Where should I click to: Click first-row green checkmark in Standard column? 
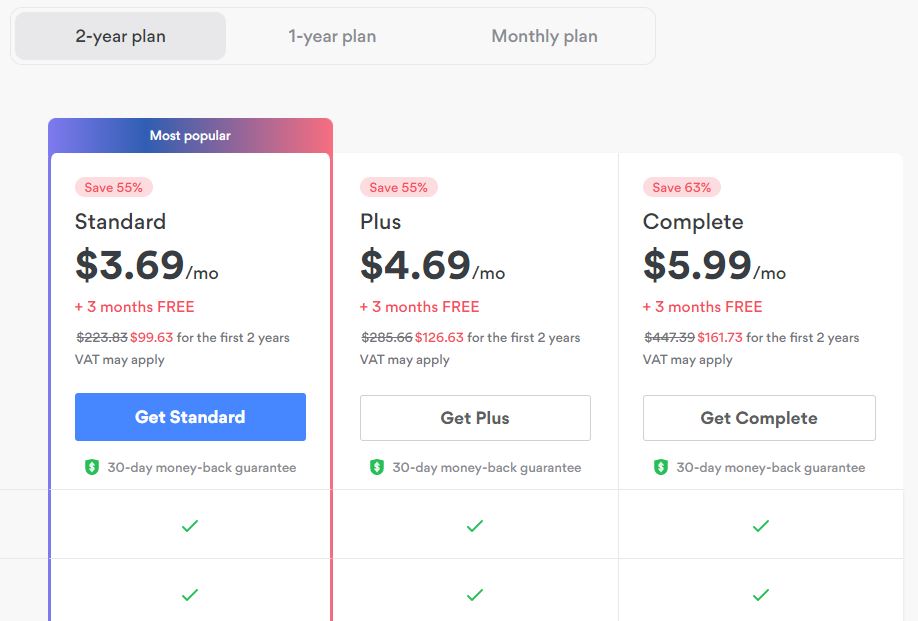tap(190, 526)
